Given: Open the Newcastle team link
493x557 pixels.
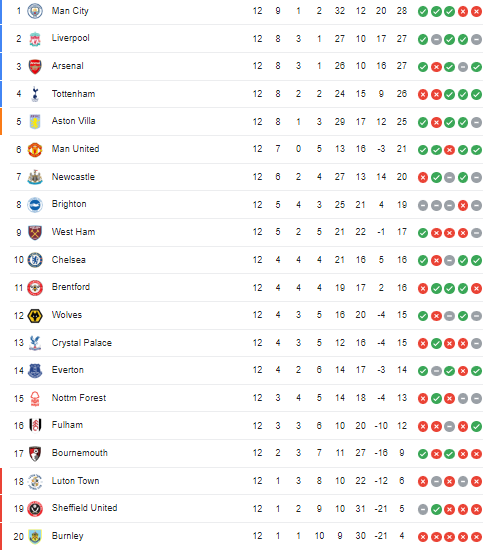Looking at the screenshot, I should pos(73,177).
